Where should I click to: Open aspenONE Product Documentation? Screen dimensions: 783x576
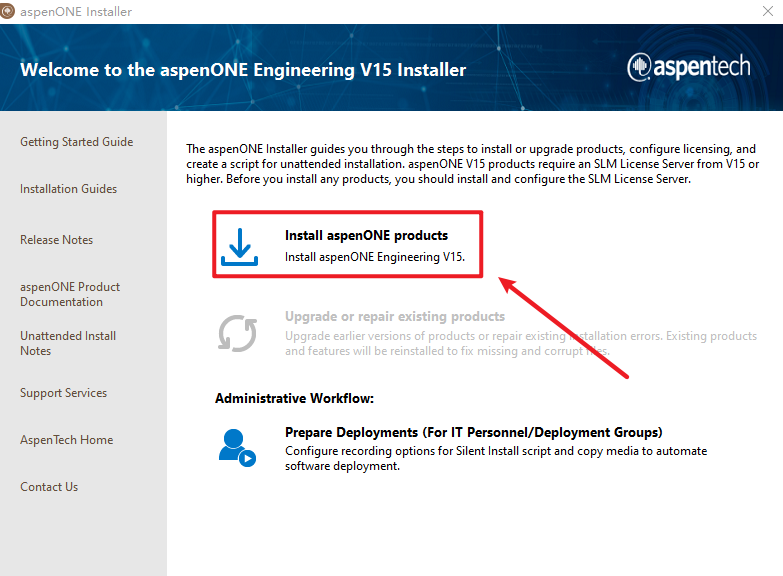pos(70,294)
